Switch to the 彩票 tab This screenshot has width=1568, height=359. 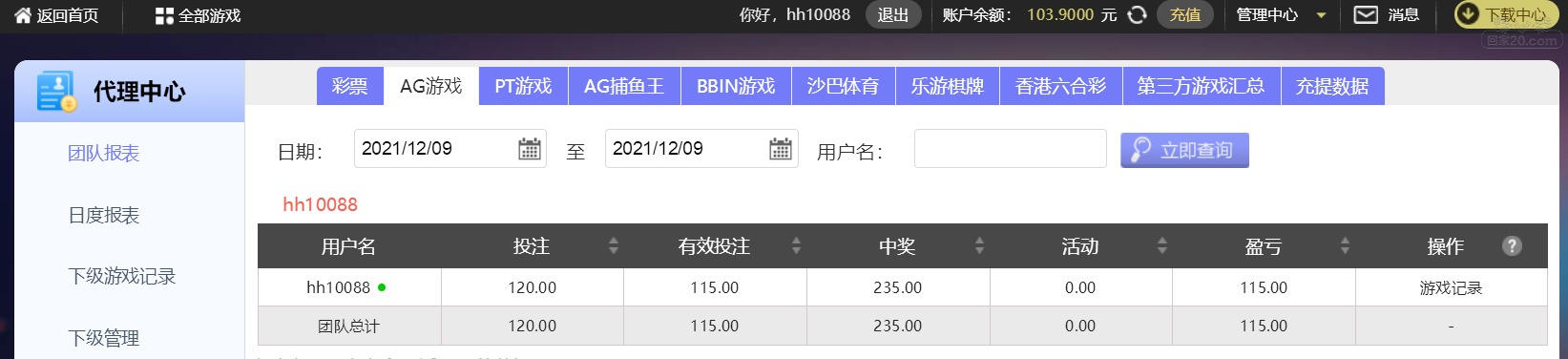350,86
